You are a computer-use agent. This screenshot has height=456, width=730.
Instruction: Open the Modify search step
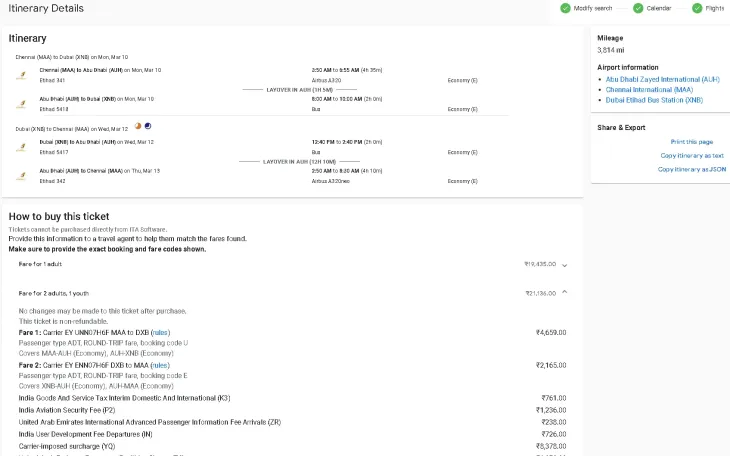point(592,8)
